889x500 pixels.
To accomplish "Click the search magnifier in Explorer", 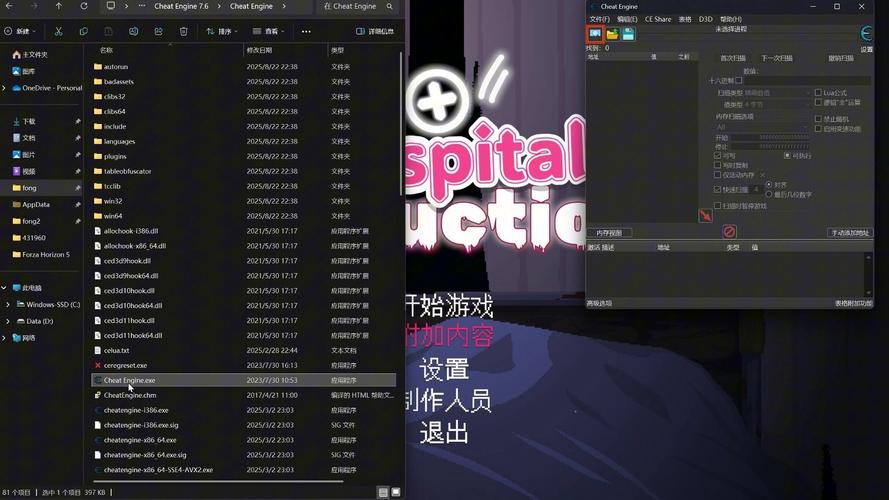I will (x=390, y=6).
